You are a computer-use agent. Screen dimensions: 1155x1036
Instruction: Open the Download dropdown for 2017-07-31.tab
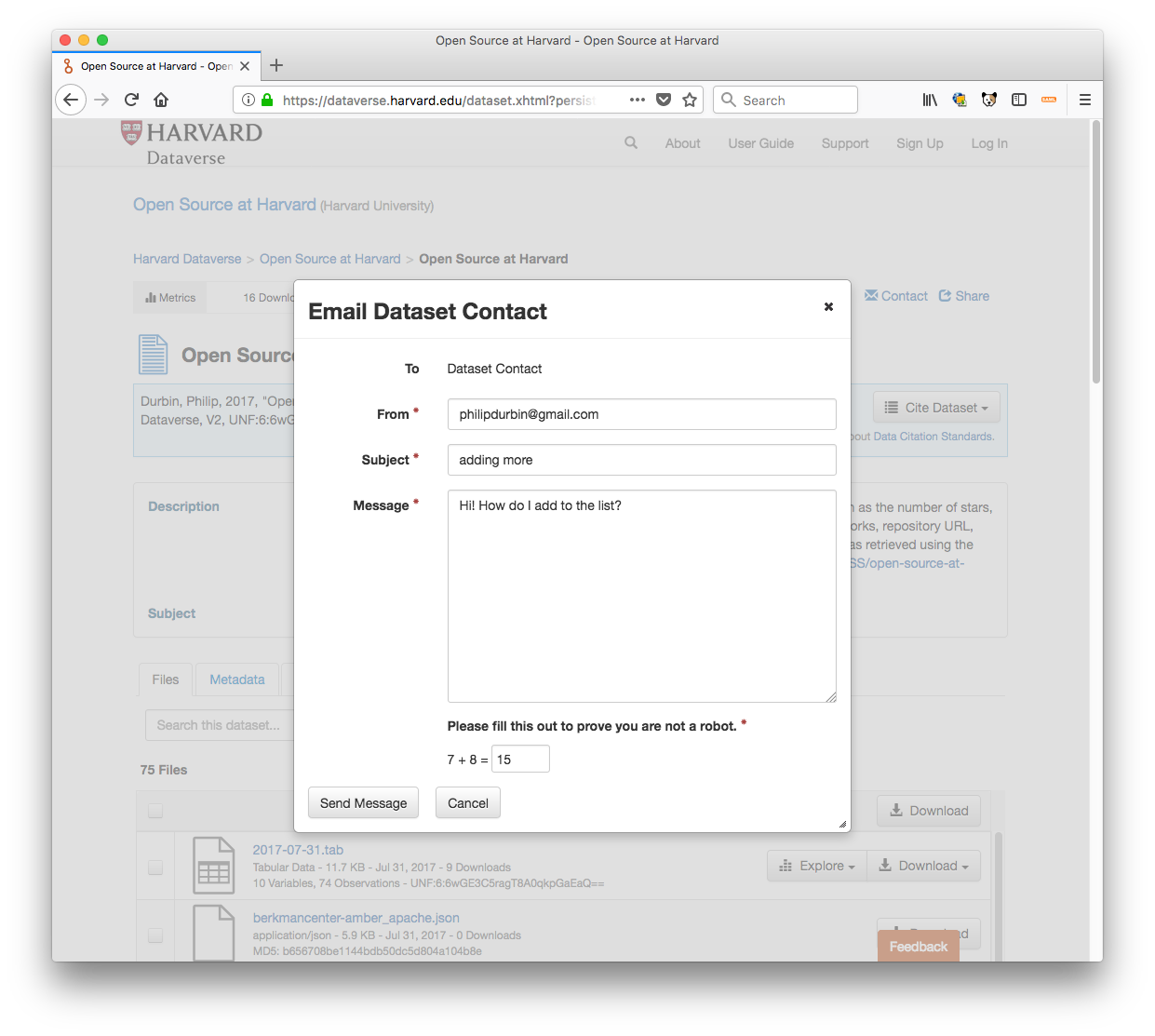coord(923,866)
